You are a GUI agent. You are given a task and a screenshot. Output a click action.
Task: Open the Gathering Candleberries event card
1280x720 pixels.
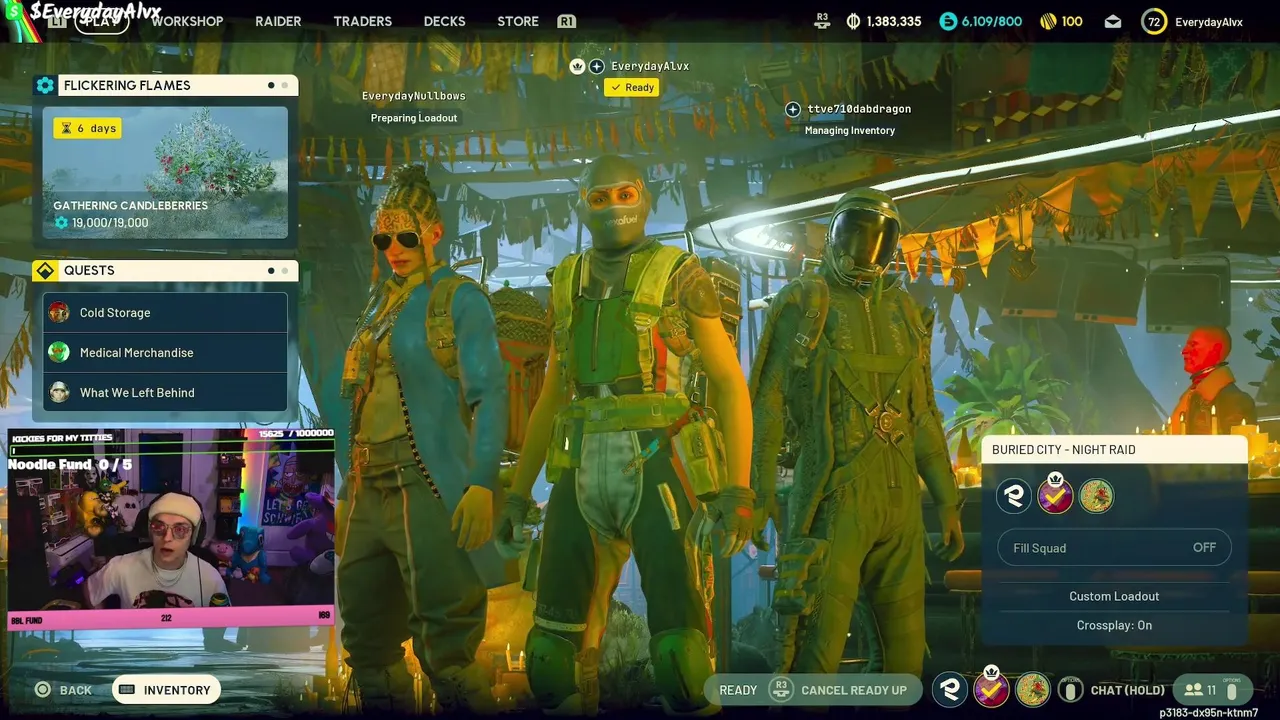click(x=165, y=172)
